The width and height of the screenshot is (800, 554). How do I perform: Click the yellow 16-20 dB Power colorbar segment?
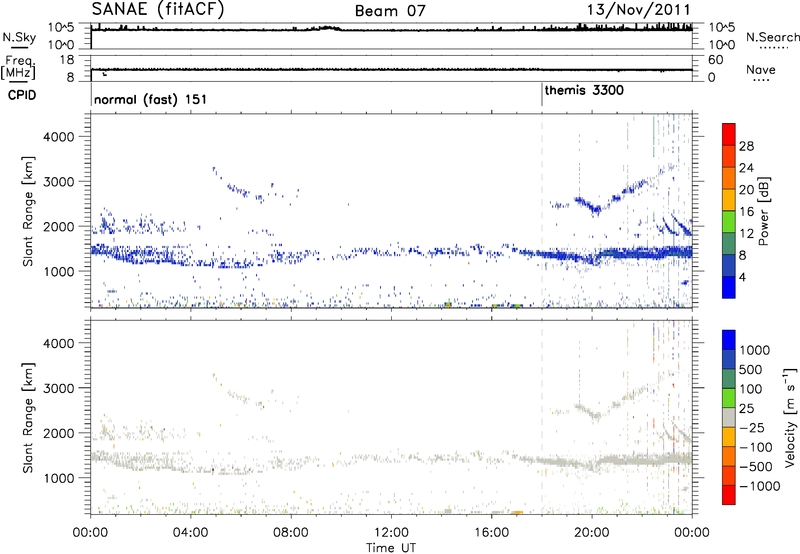coord(729,200)
